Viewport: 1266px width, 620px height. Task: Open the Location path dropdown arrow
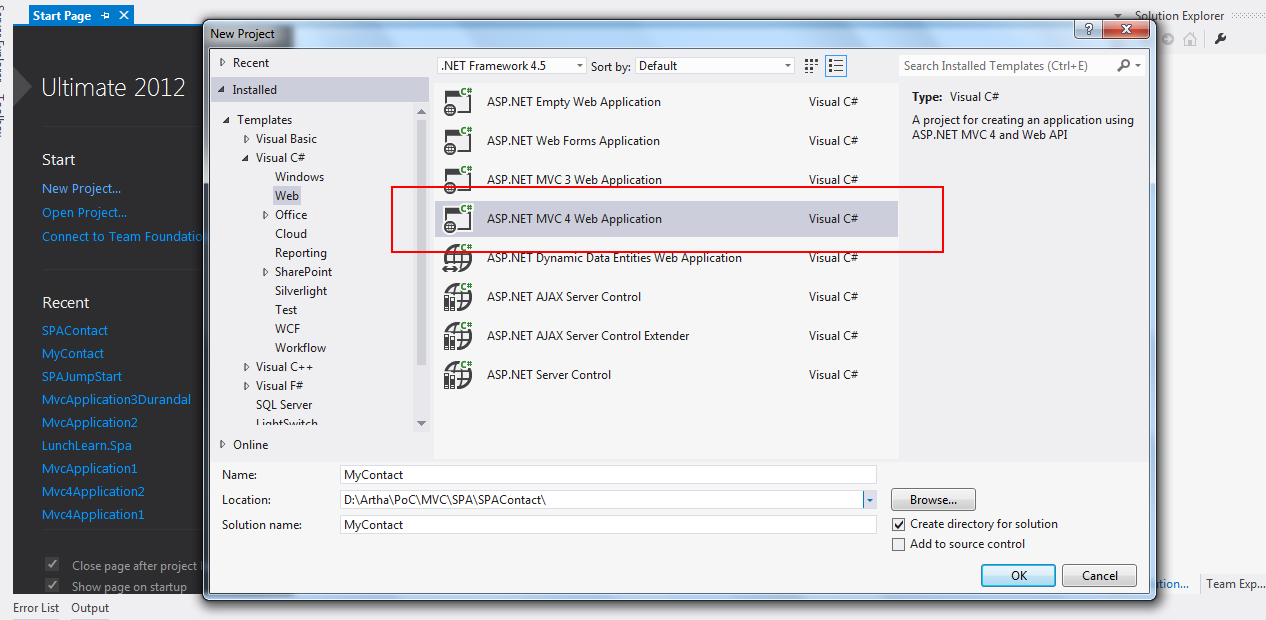pyautogui.click(x=870, y=499)
